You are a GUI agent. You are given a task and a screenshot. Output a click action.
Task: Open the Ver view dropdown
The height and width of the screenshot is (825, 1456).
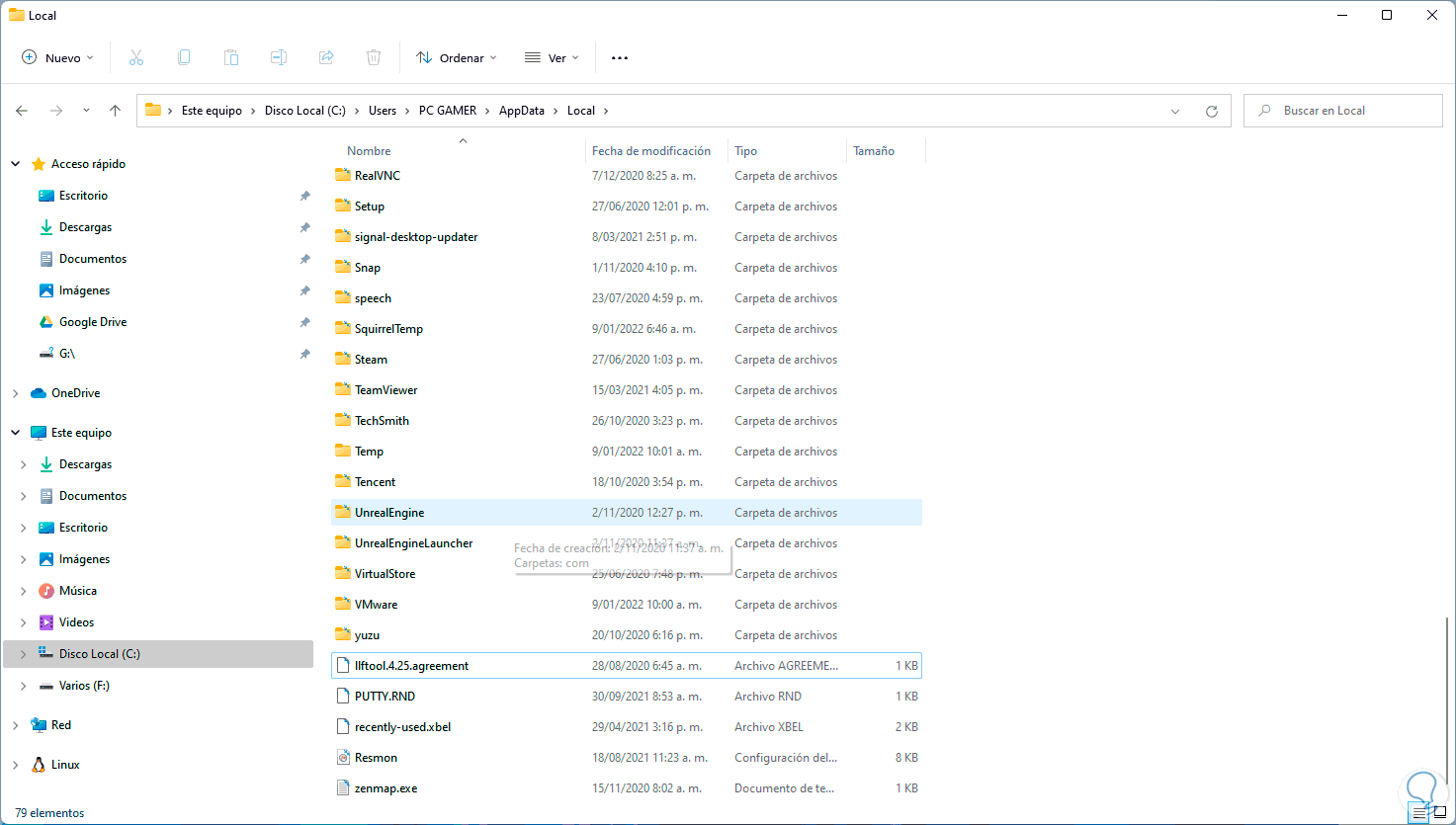pos(552,58)
